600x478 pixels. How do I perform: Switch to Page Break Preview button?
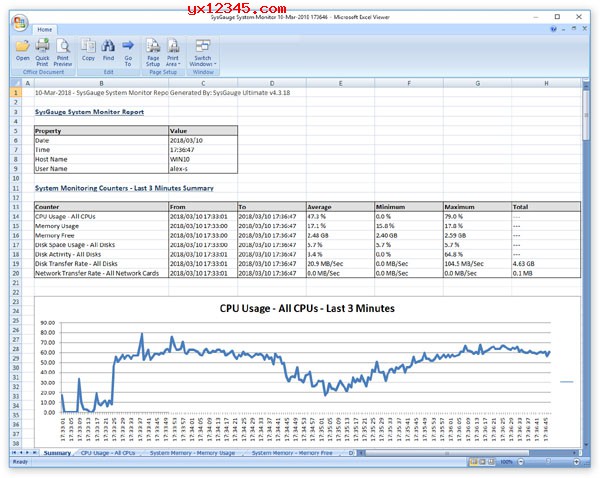[x=491, y=462]
